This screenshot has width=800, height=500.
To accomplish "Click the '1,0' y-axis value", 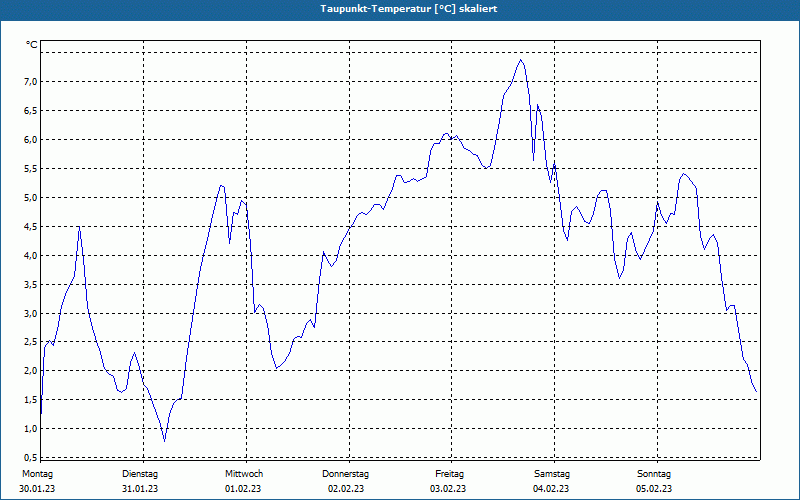I will pos(31,429).
